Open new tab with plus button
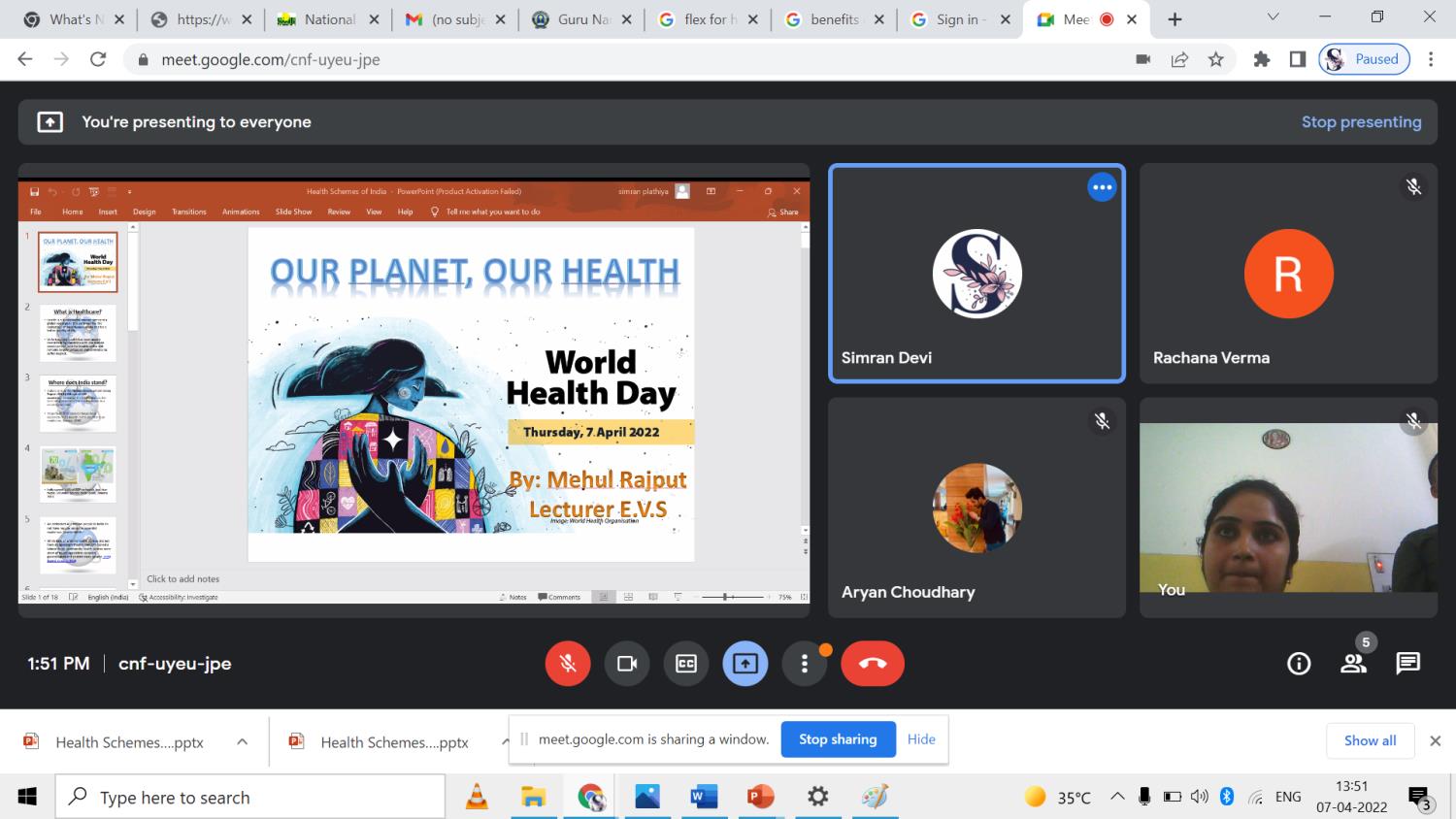Screen dimensions: 1456x819 pos(1175,19)
